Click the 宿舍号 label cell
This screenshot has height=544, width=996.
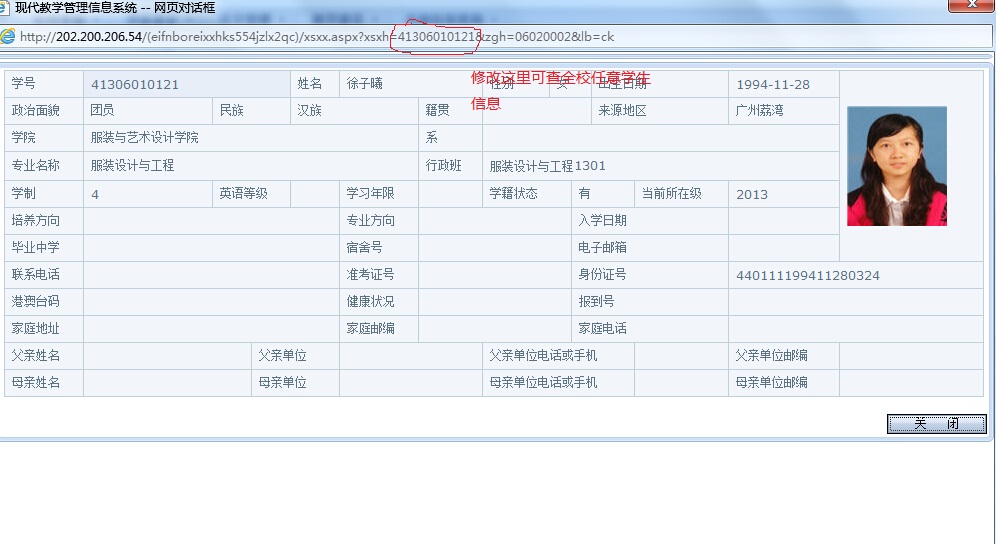379,248
